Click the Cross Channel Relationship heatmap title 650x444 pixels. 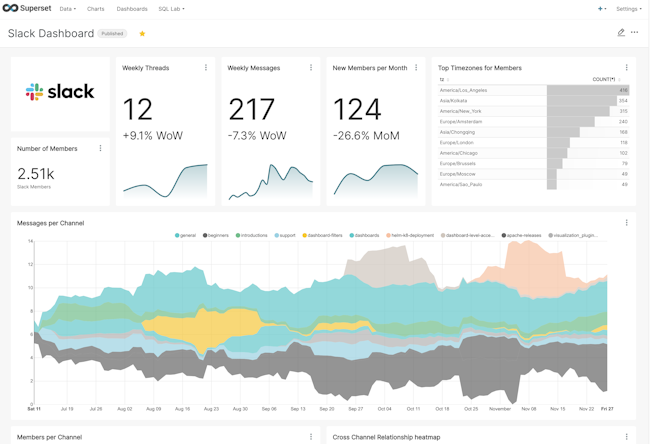[x=386, y=437]
